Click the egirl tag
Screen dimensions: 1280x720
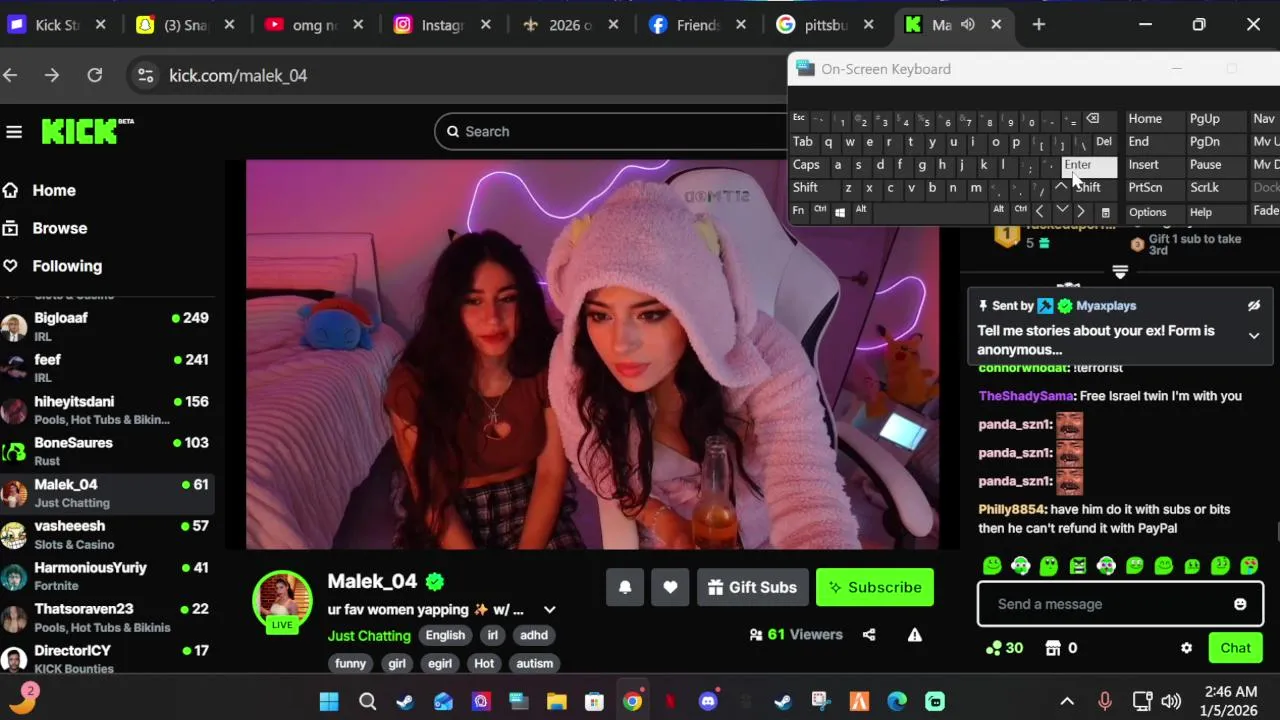tap(440, 663)
